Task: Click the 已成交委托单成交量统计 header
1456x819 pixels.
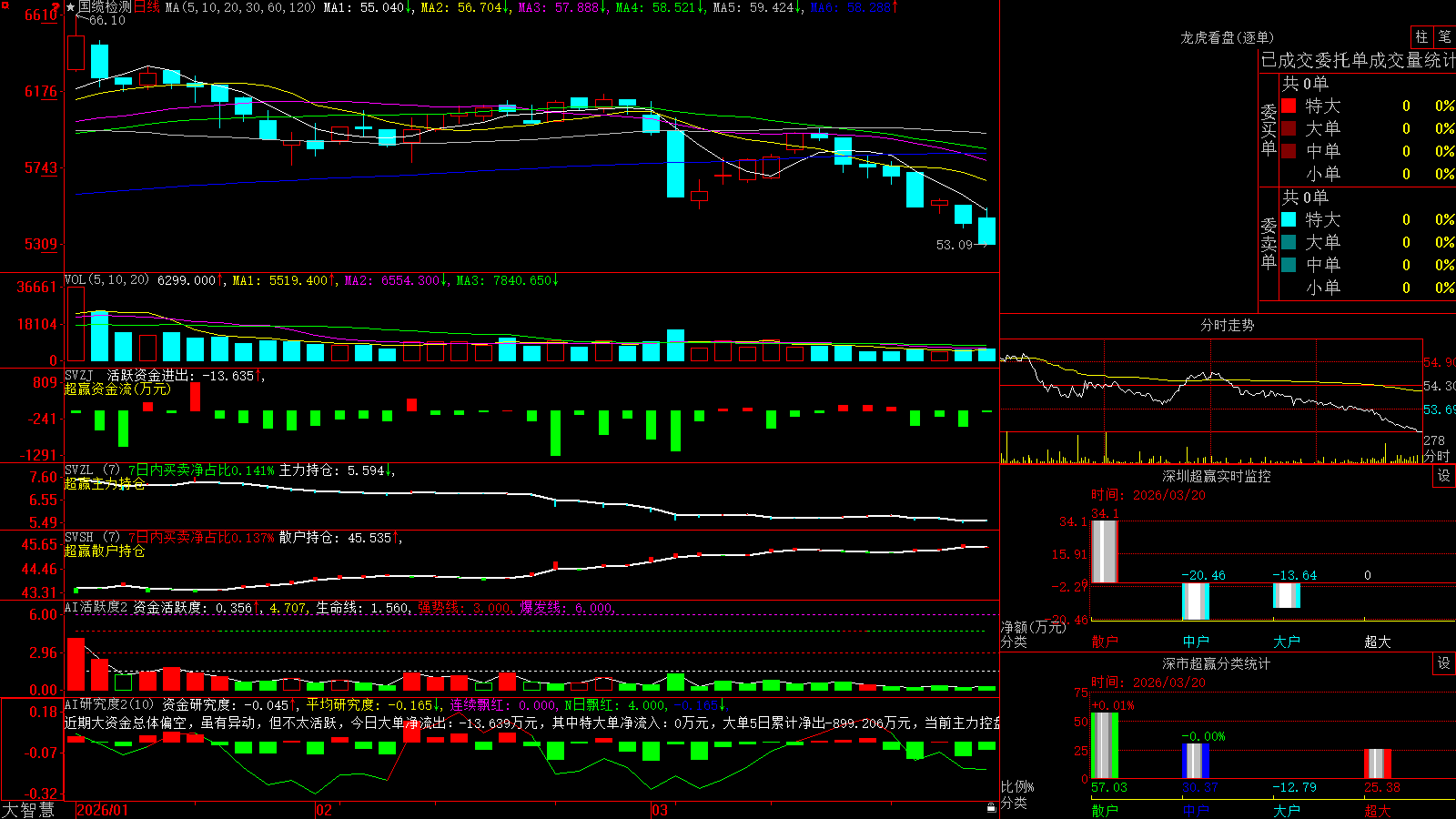Action: (x=1358, y=60)
